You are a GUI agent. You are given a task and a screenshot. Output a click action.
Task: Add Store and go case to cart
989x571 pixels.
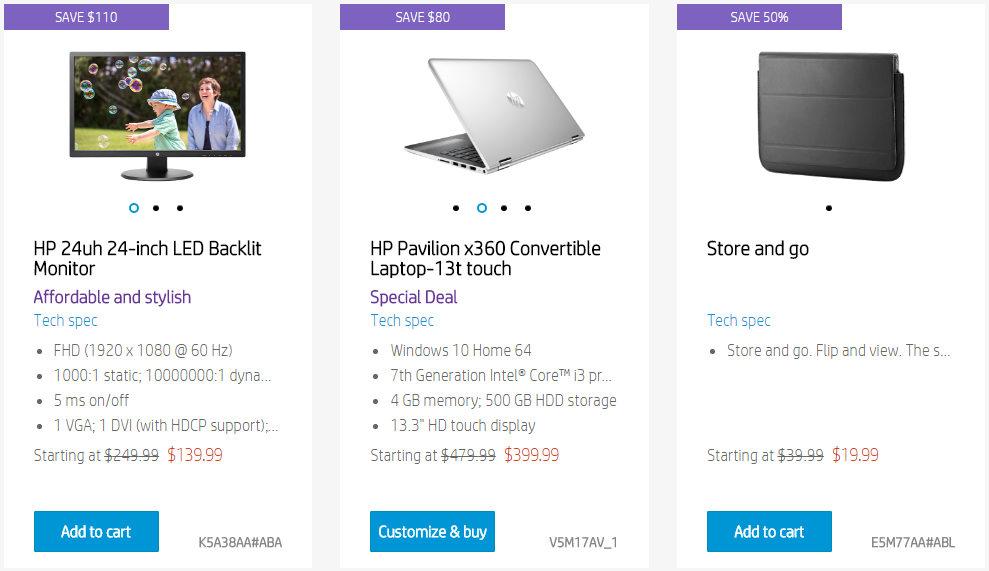pyautogui.click(x=769, y=532)
